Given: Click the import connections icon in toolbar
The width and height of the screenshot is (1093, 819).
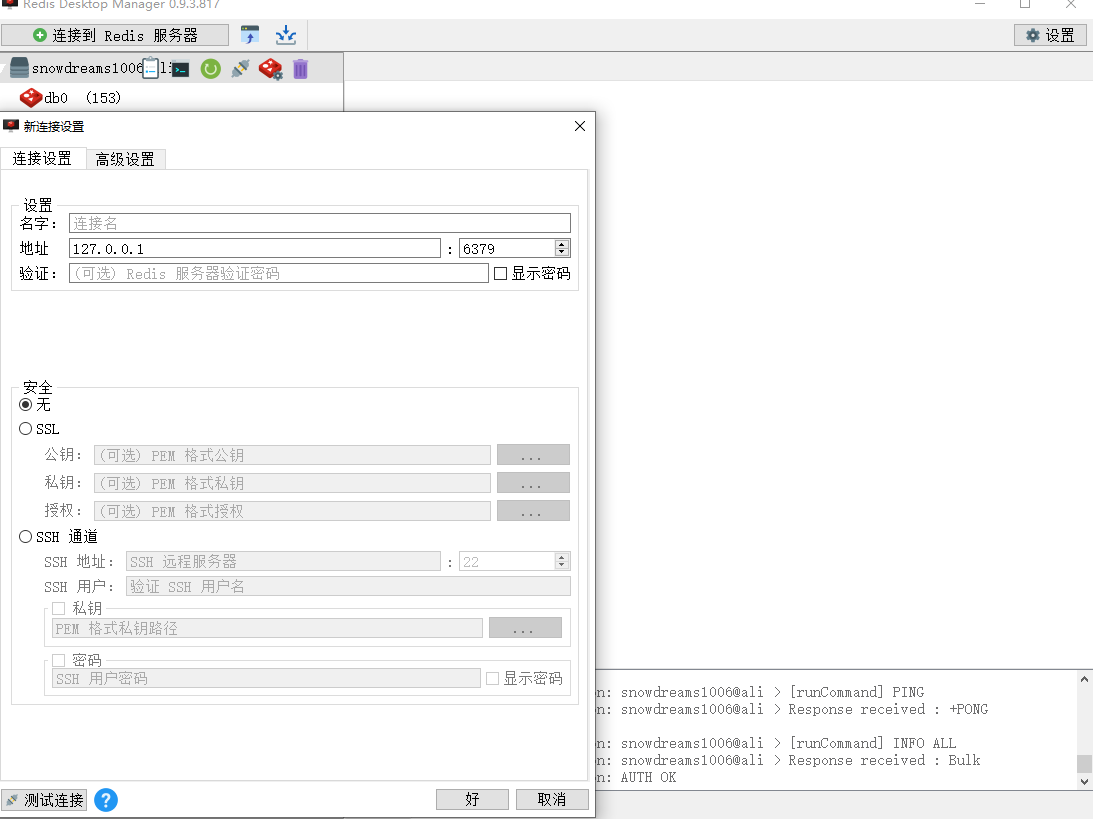Looking at the screenshot, I should tap(250, 35).
